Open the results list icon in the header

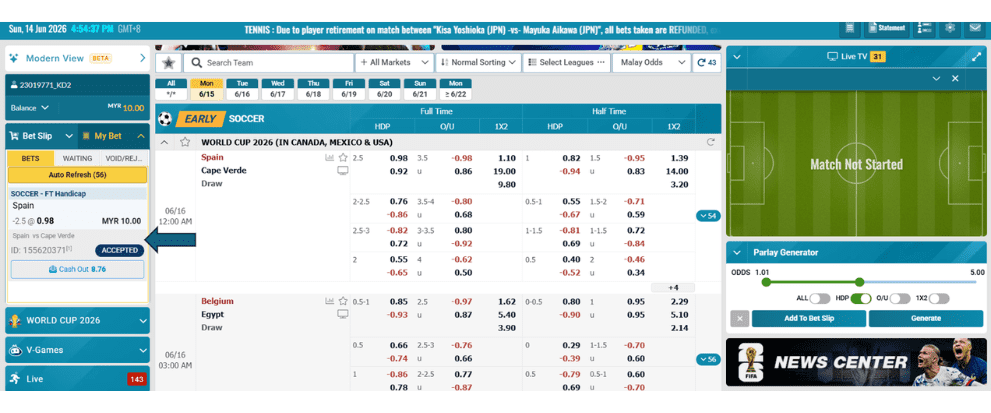click(850, 28)
